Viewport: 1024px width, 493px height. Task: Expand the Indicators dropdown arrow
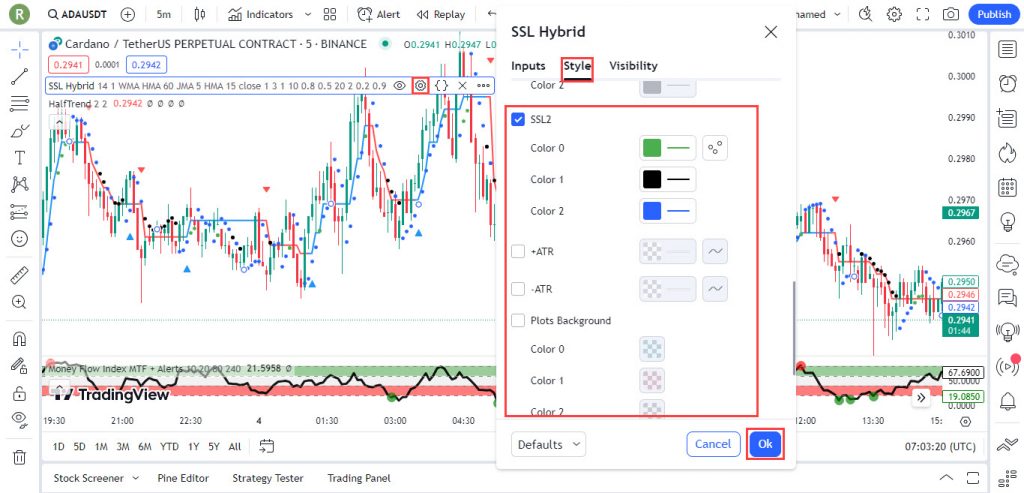309,14
